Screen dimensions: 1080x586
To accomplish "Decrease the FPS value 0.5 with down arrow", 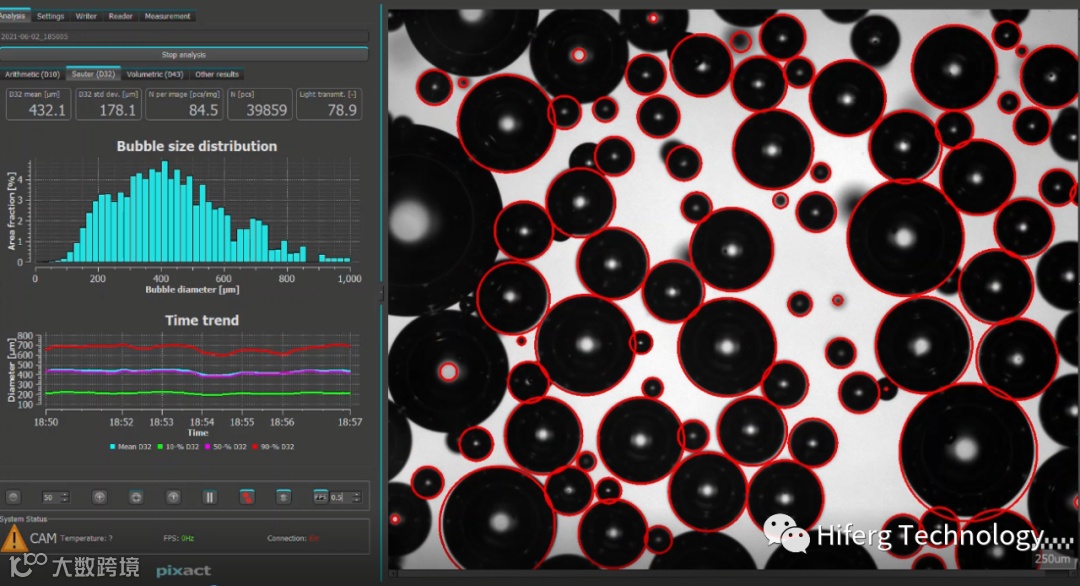I will coord(356,500).
